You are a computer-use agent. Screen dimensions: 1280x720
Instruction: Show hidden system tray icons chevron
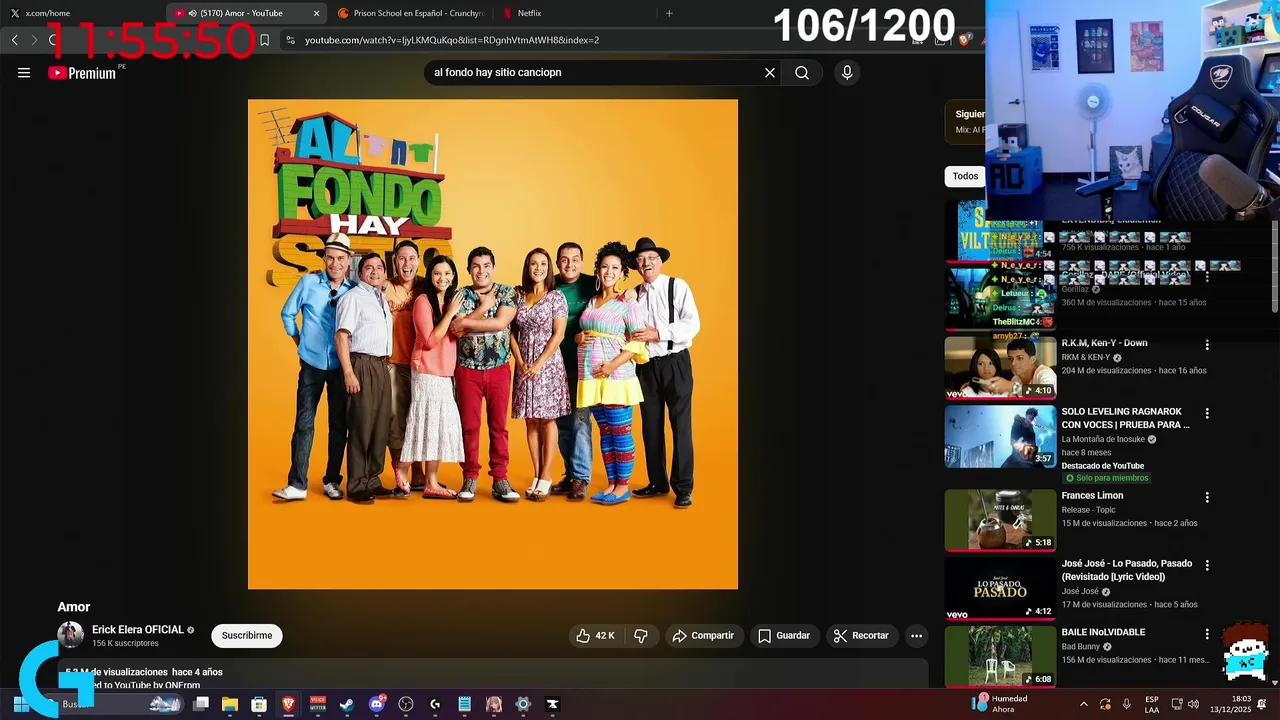click(1083, 704)
